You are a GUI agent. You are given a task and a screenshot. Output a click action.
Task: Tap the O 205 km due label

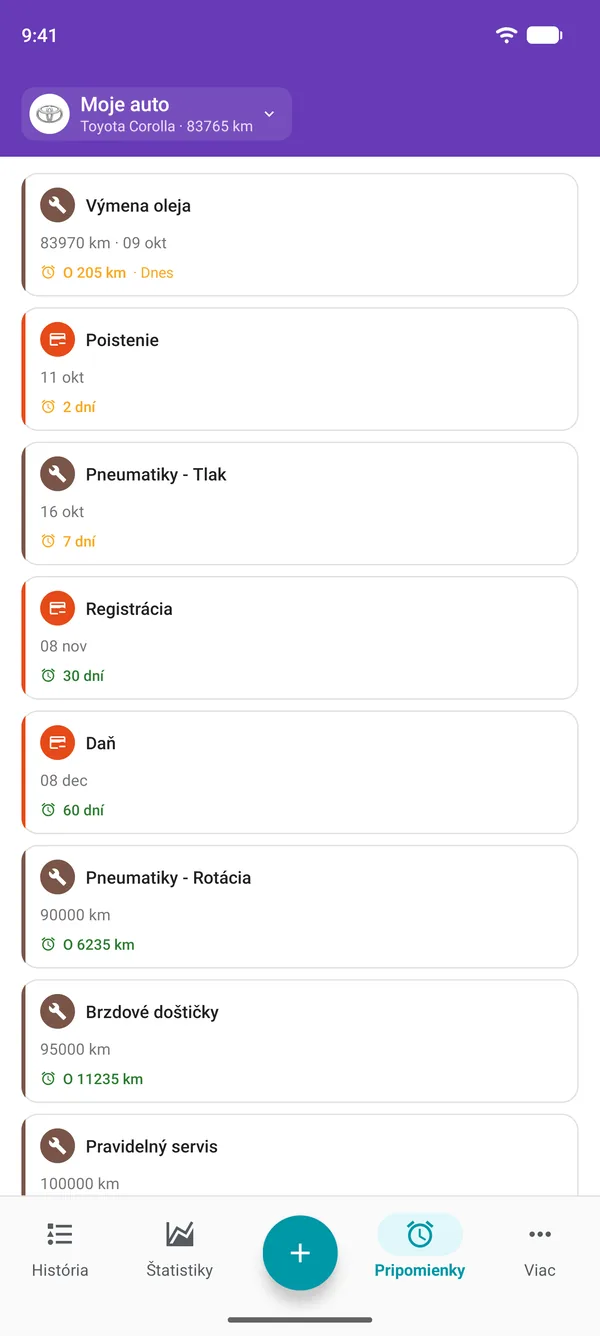click(94, 272)
